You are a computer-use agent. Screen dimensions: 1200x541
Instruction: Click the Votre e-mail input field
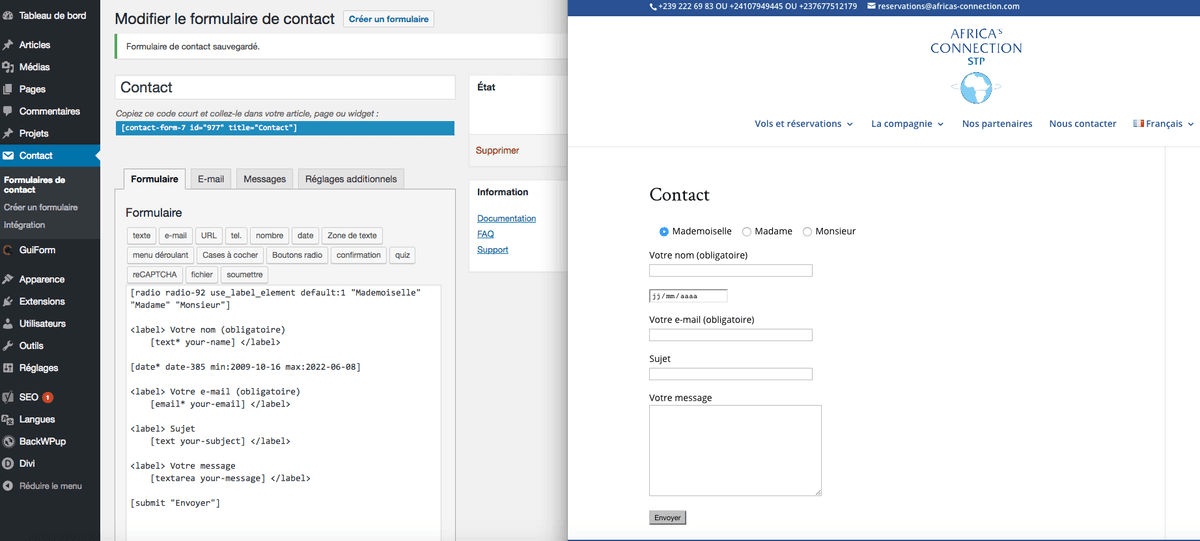[731, 335]
